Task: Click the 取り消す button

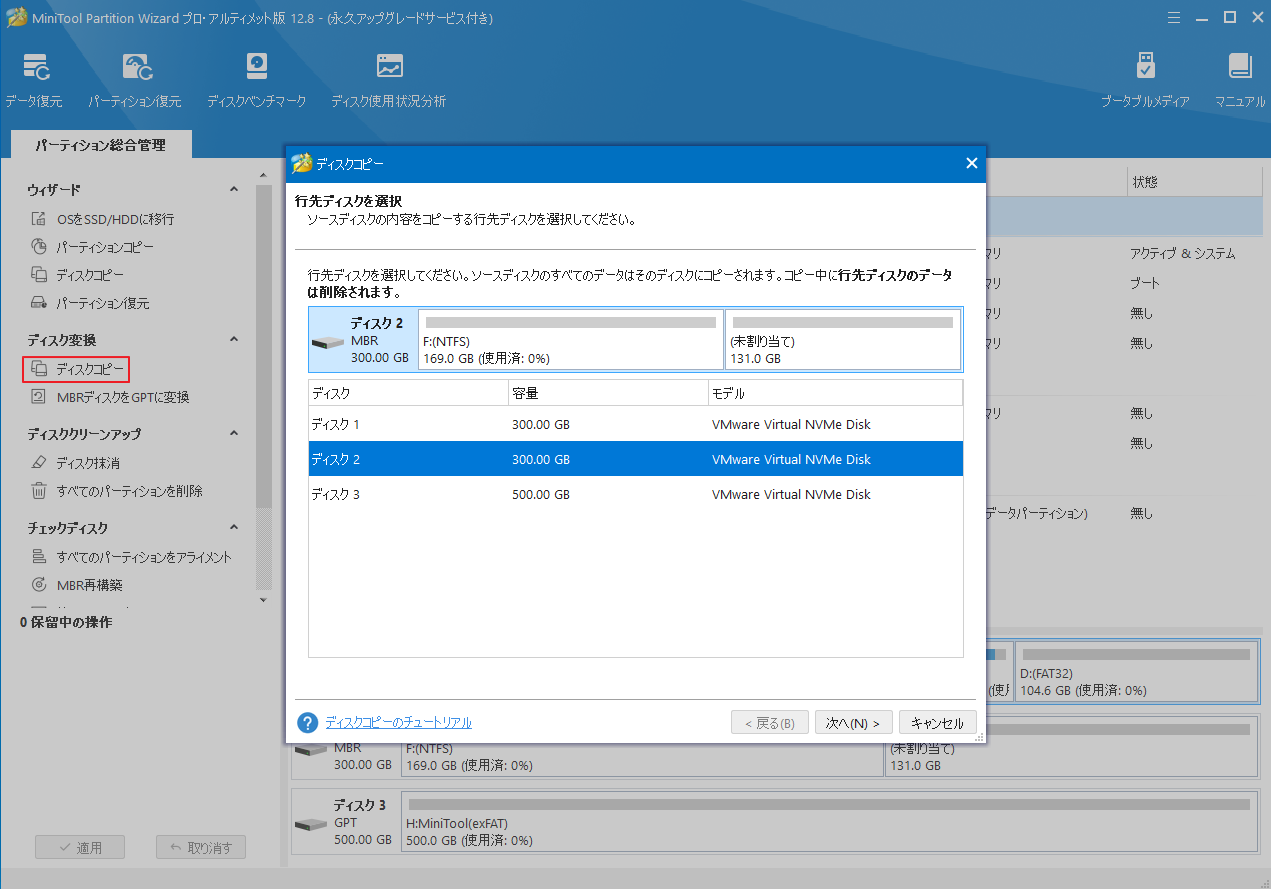Action: [x=201, y=847]
